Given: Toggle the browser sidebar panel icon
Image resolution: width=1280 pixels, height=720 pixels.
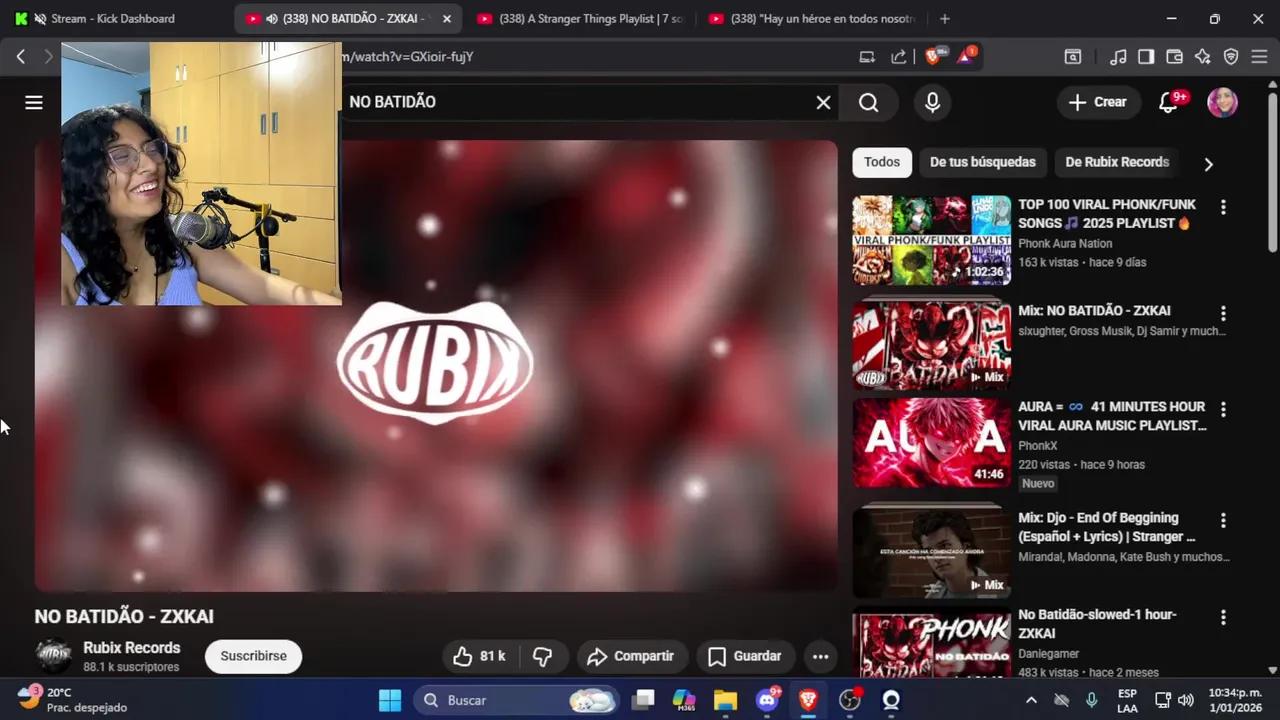Looking at the screenshot, I should point(1146,57).
